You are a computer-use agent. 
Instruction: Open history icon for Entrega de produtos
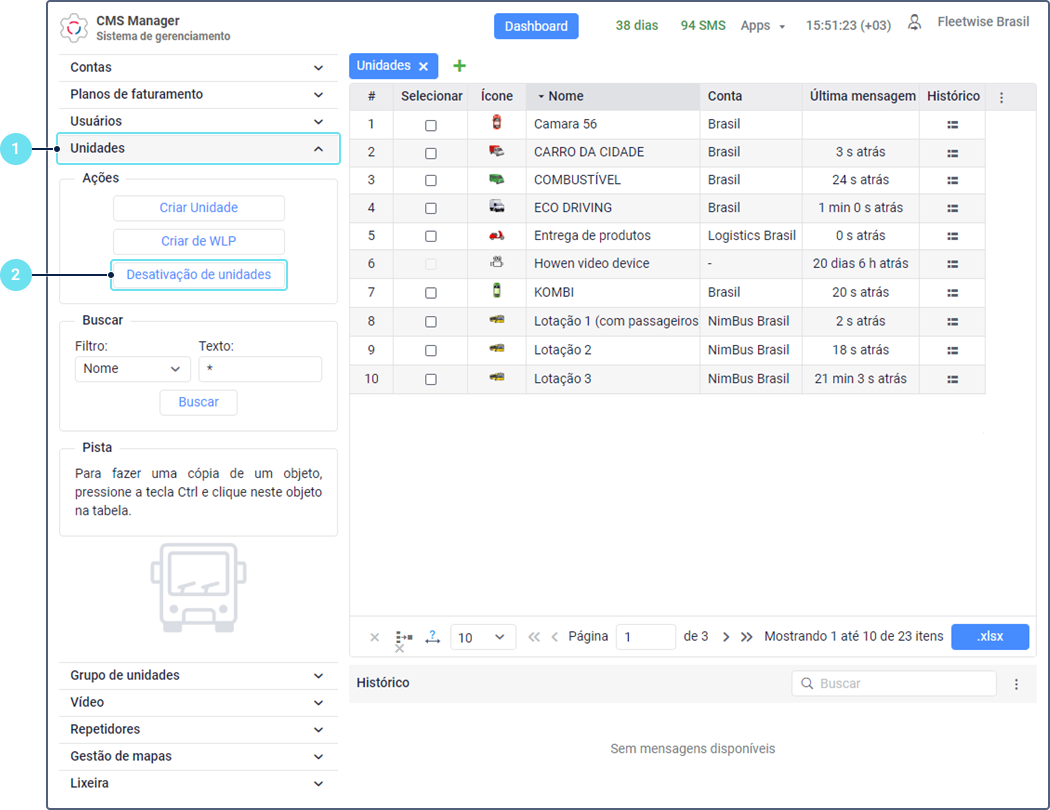click(952, 236)
